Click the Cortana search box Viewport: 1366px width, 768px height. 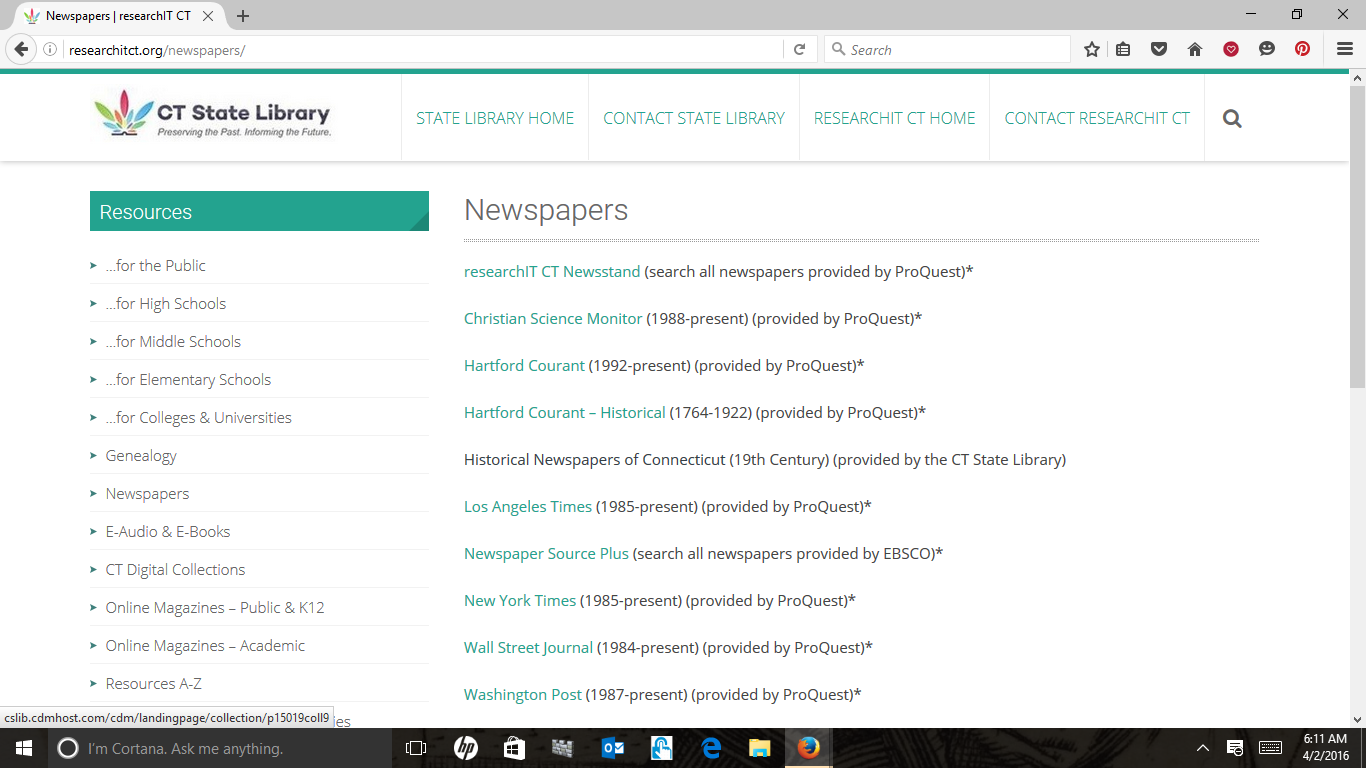click(x=220, y=748)
